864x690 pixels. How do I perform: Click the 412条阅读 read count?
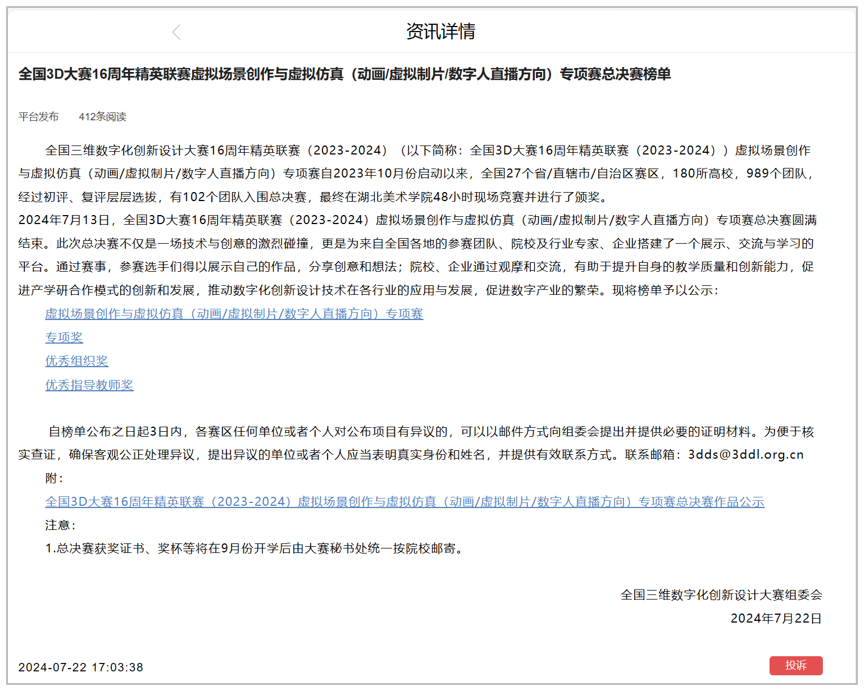pos(102,117)
